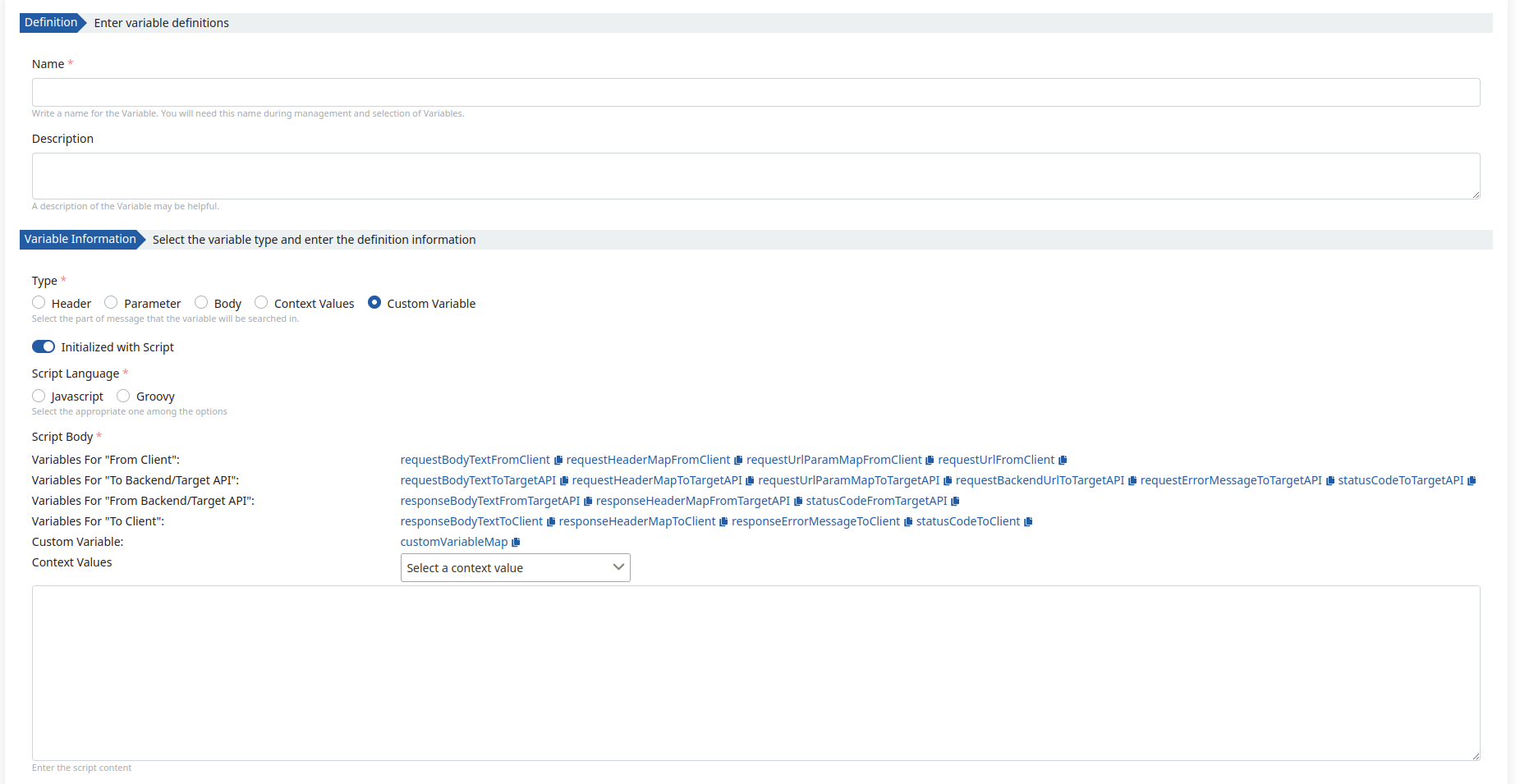Viewport: 1520px width, 784px height.
Task: Open the Select a context value dropdown
Action: pyautogui.click(x=515, y=568)
